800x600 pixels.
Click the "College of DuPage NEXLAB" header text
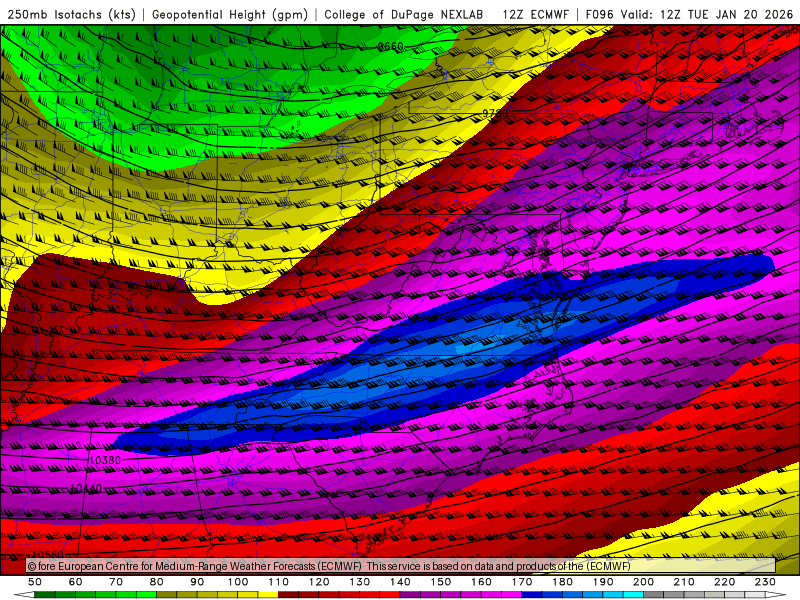click(404, 14)
